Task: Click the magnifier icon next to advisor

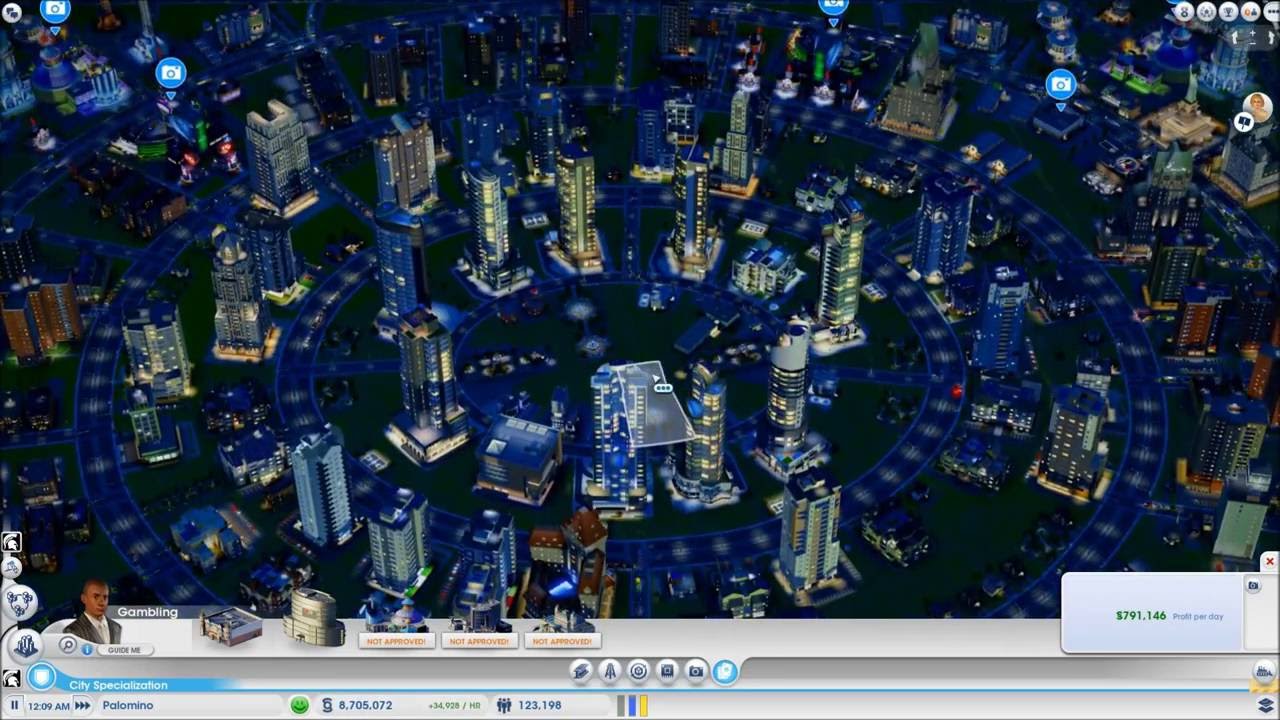Action: (x=67, y=646)
